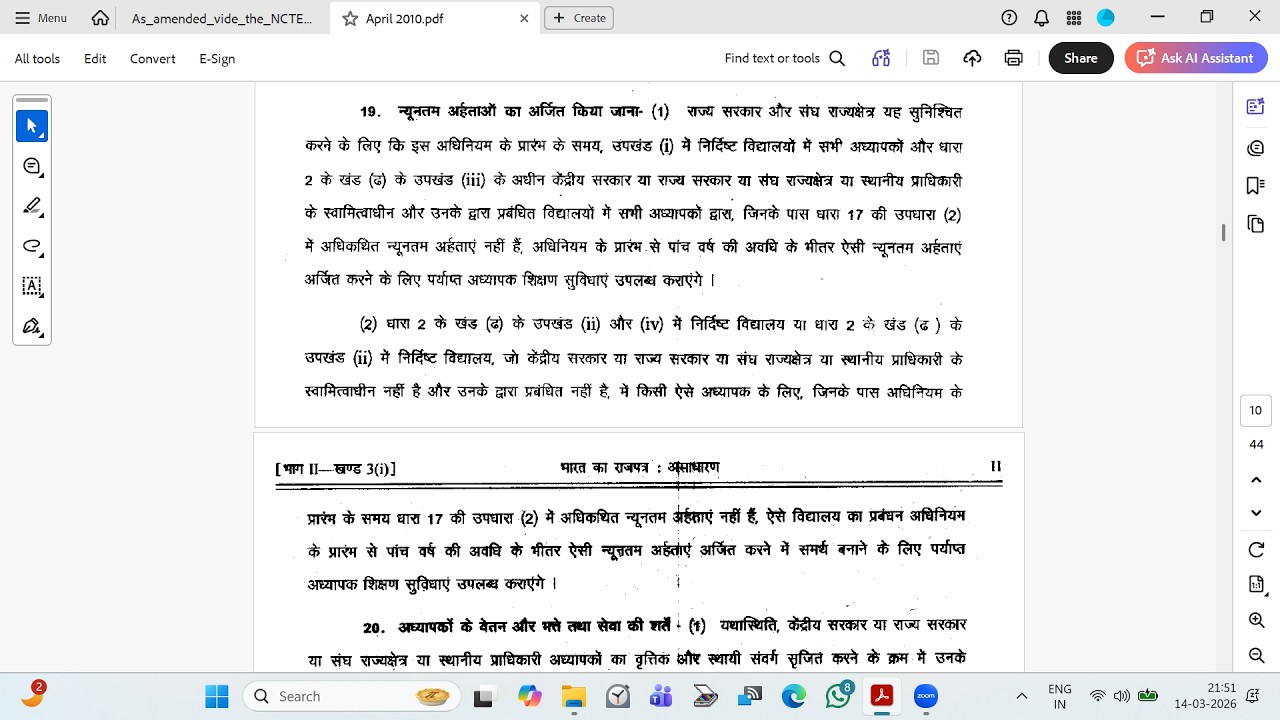
Task: Click the cloud upload icon
Action: point(972,58)
